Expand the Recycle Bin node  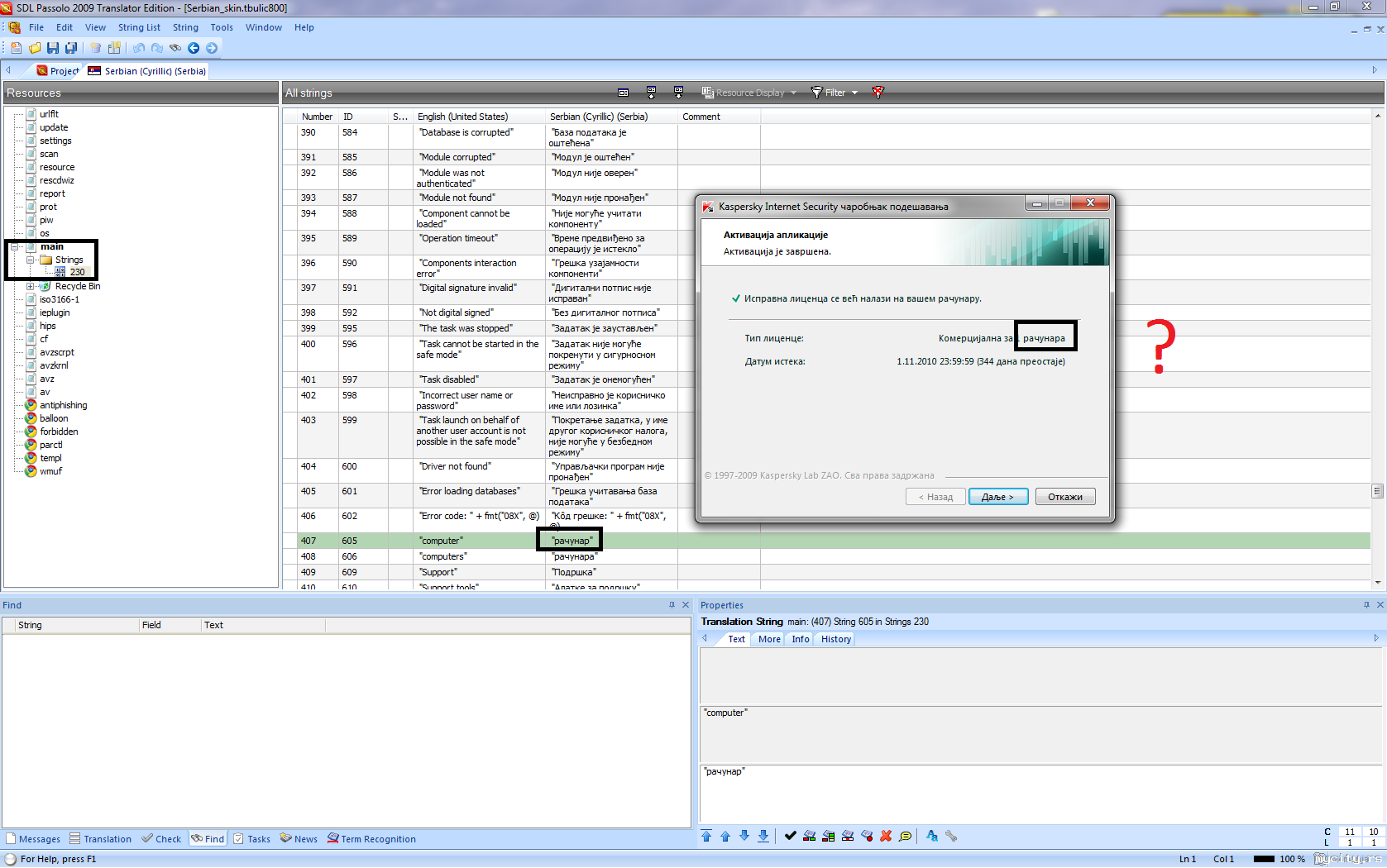(30, 286)
